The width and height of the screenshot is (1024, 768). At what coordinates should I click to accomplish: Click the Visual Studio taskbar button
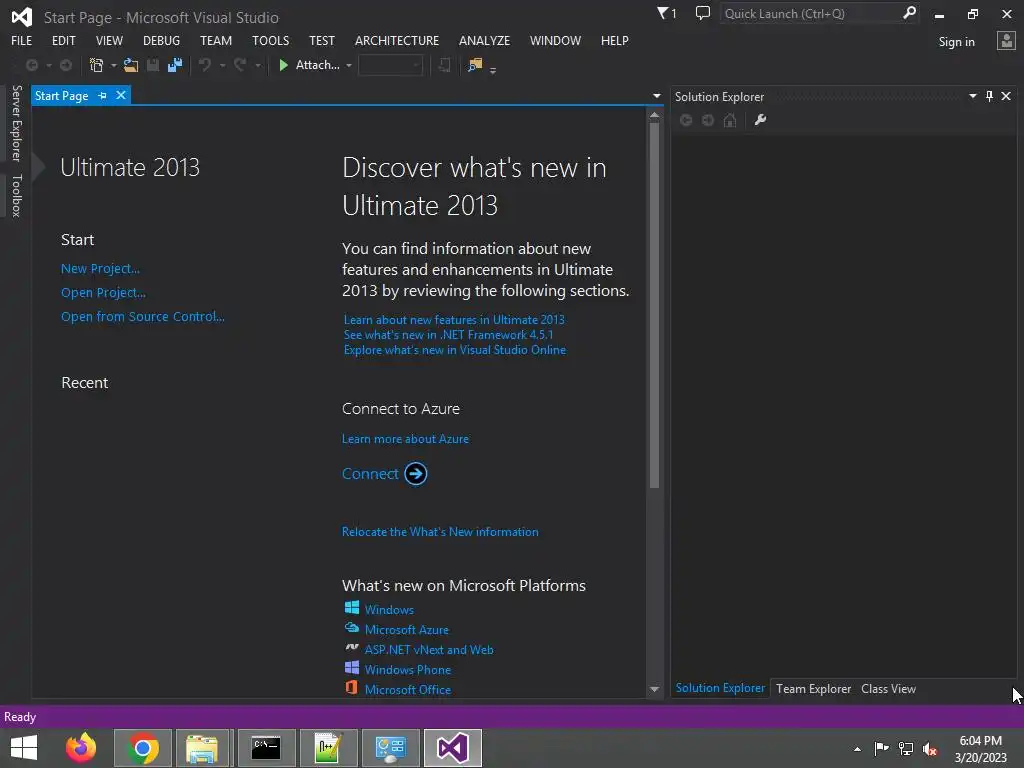pos(453,748)
